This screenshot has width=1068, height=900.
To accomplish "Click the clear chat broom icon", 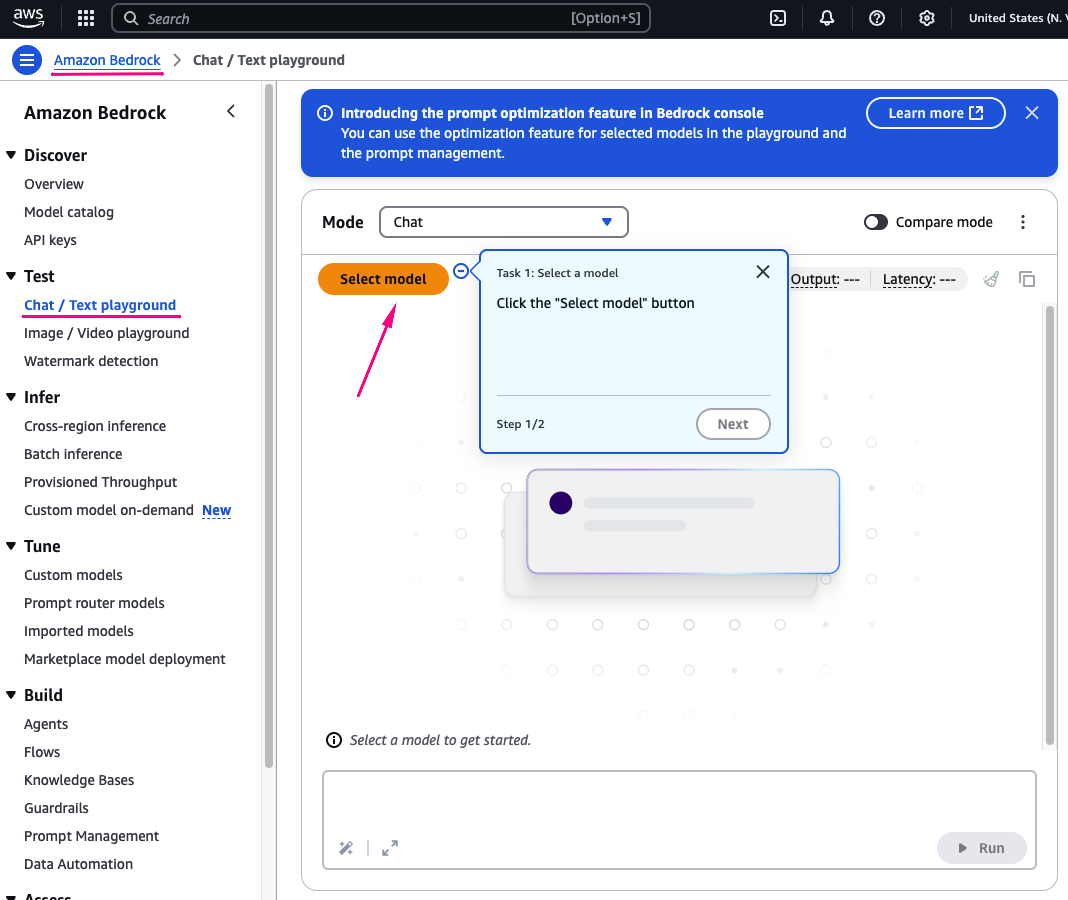I will [x=991, y=279].
